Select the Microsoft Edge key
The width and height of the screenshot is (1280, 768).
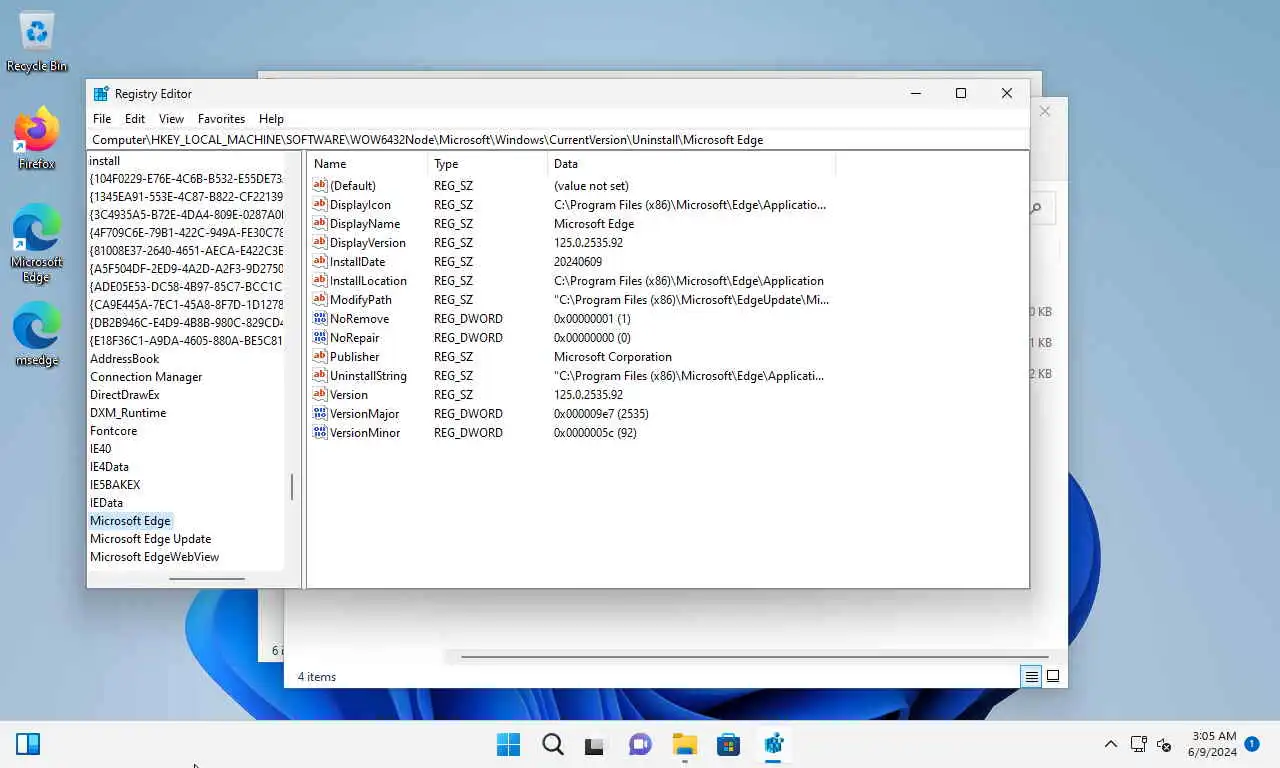pyautogui.click(x=131, y=521)
